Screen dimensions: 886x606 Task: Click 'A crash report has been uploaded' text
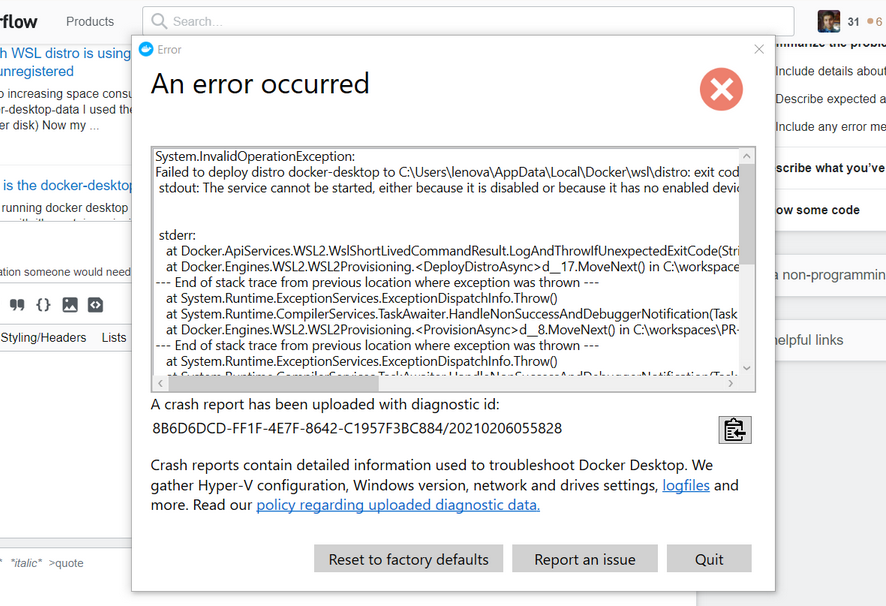point(325,404)
